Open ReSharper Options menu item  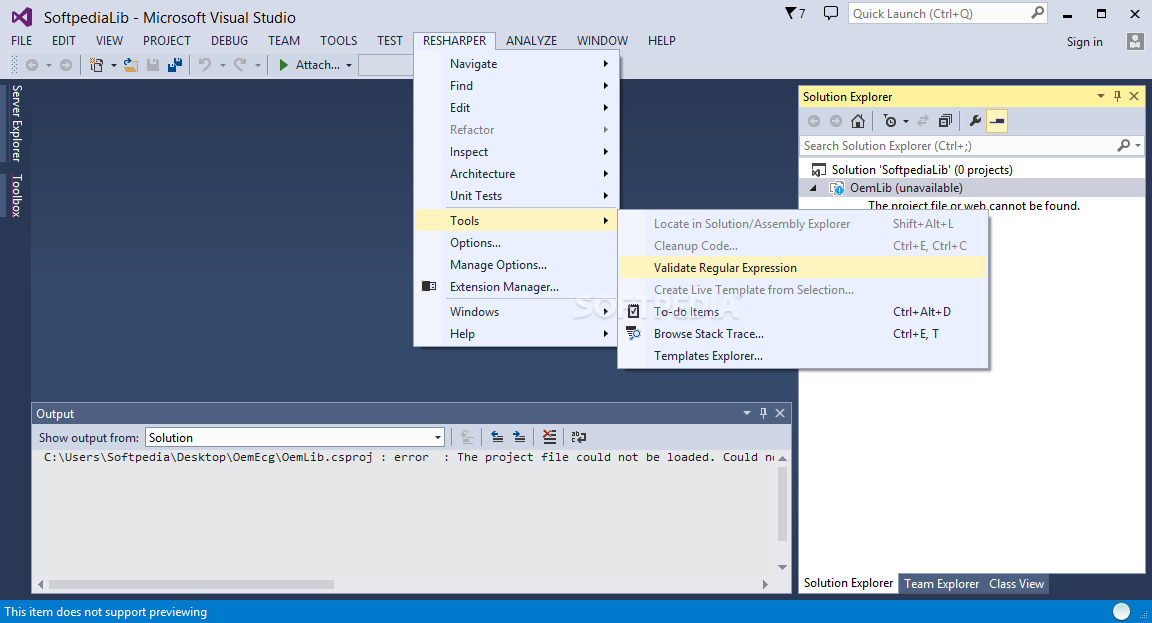coord(516,243)
